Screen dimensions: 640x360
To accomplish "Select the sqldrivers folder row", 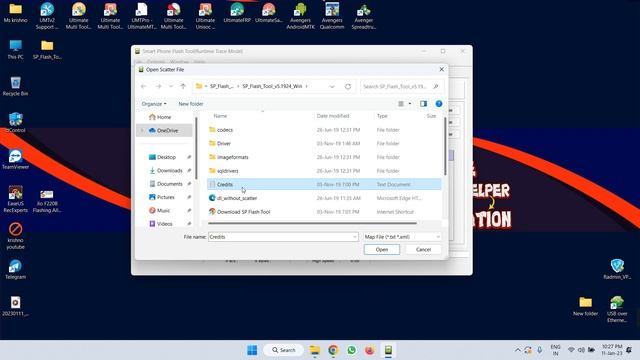I will click(324, 171).
